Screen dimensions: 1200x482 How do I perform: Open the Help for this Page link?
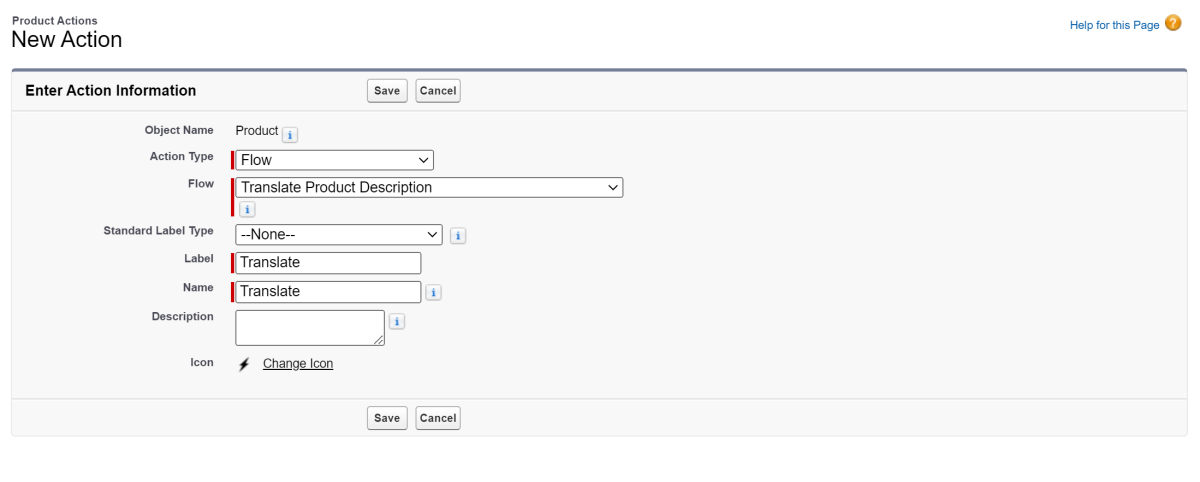(x=1114, y=25)
